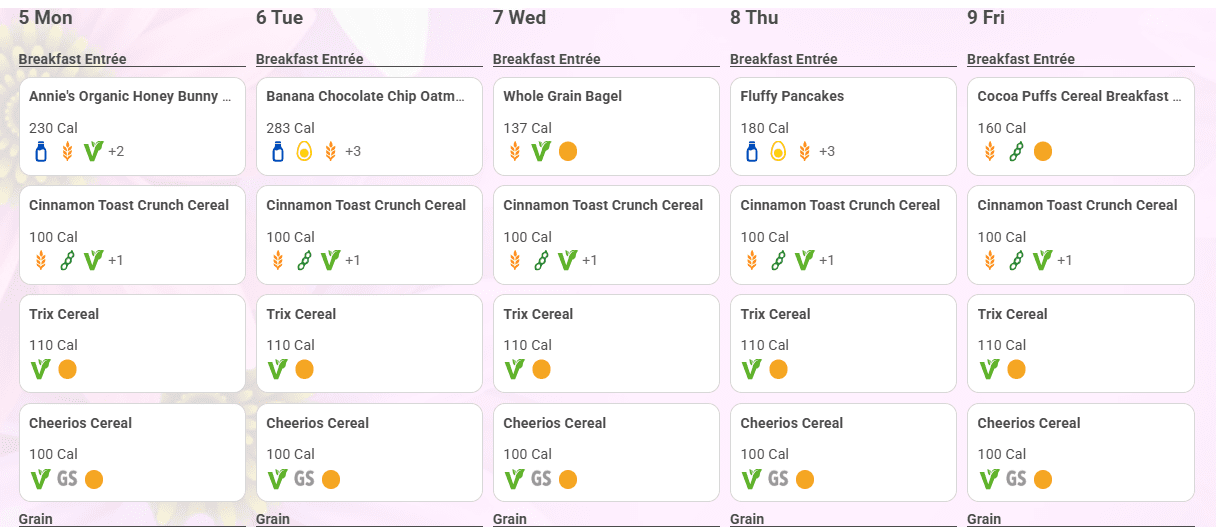Select the 5 Mon day header
This screenshot has width=1216, height=527.
coord(45,17)
